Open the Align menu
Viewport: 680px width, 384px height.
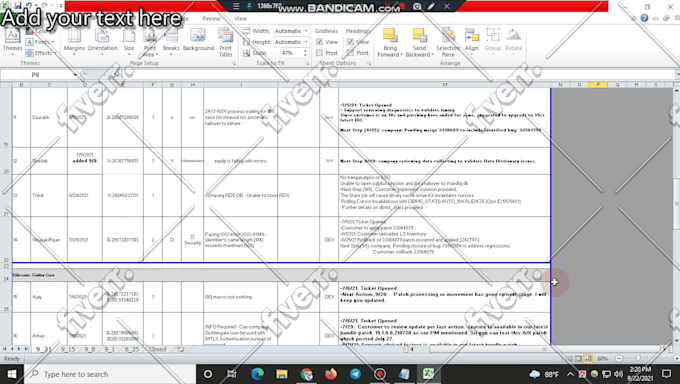[471, 41]
